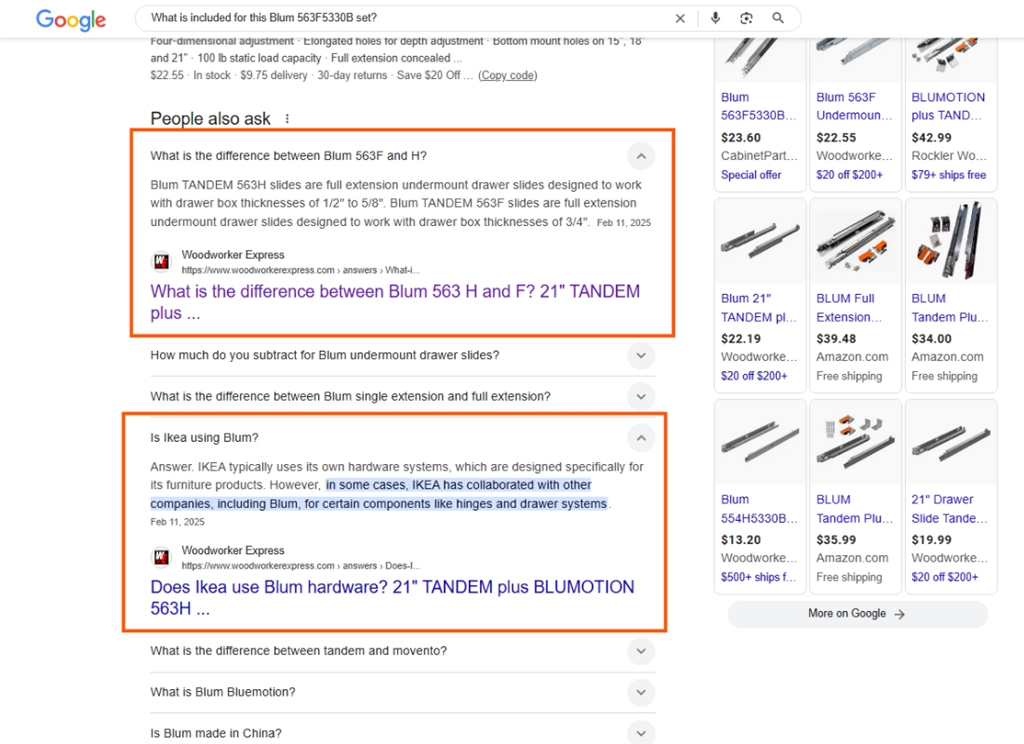Open 'Does Ikea use Blum hardware?' link

(x=392, y=597)
